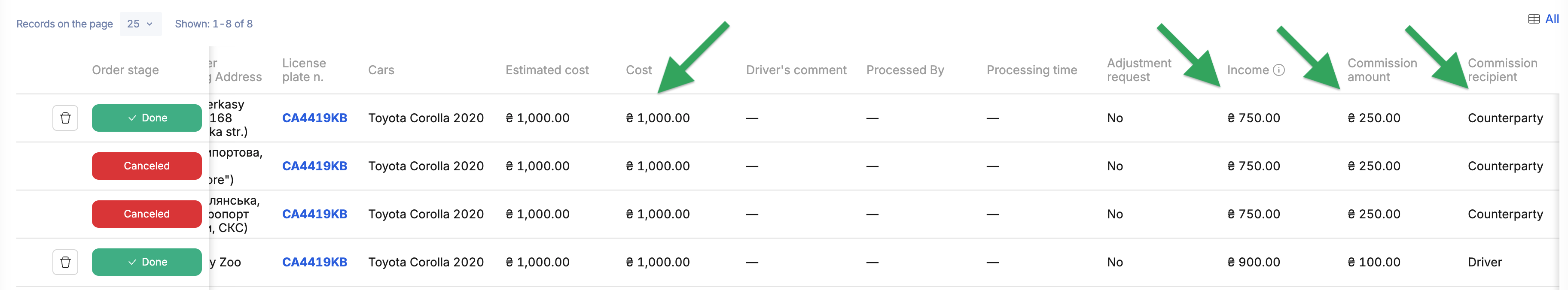This screenshot has width=1568, height=290.
Task: Click the Income info icon
Action: [1279, 70]
